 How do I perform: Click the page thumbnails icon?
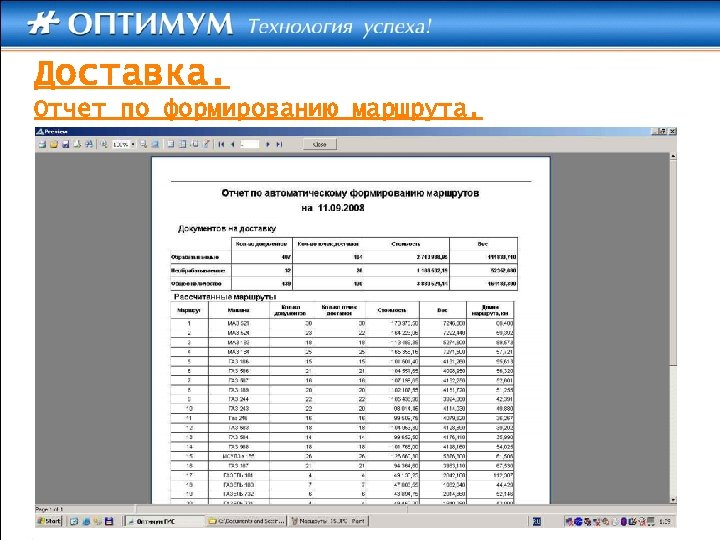182,144
